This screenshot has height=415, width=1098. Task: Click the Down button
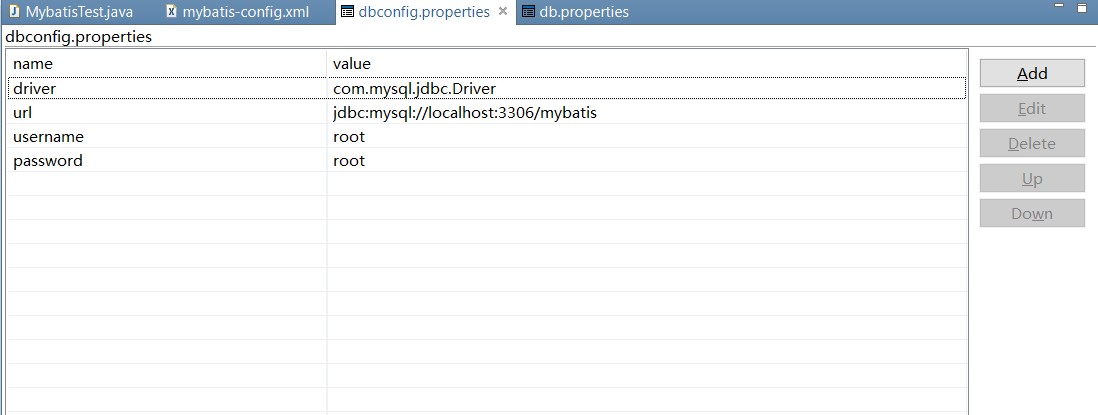pyautogui.click(x=1031, y=213)
